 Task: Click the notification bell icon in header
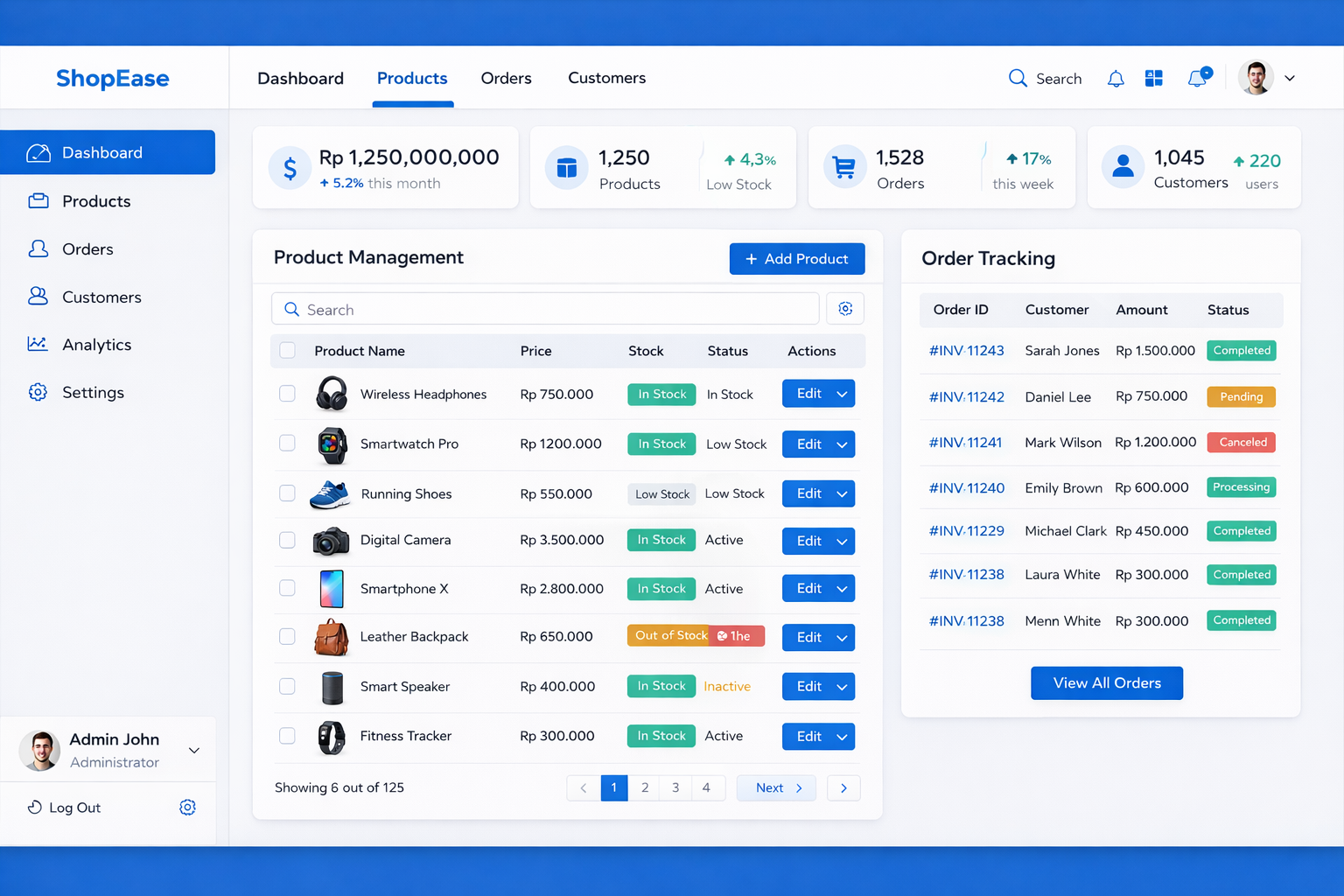[x=1116, y=79]
